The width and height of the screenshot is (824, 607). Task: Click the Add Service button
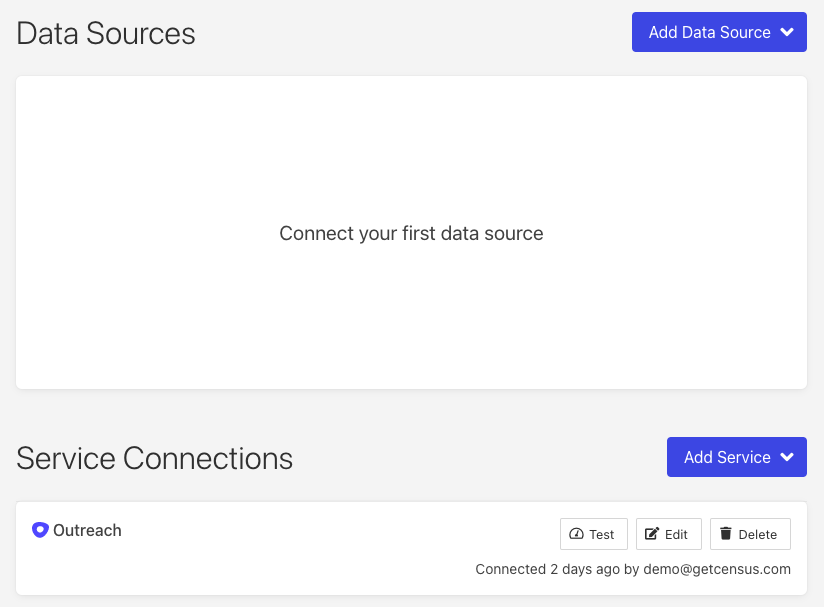click(x=726, y=457)
